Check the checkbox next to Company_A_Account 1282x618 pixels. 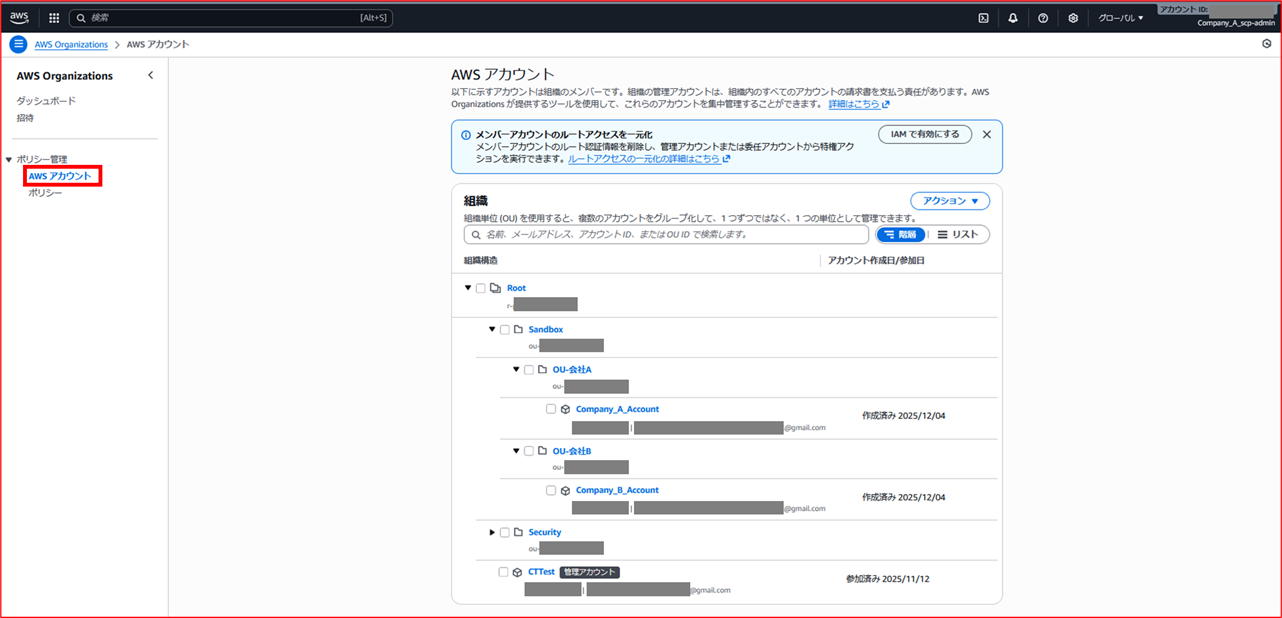(x=551, y=408)
